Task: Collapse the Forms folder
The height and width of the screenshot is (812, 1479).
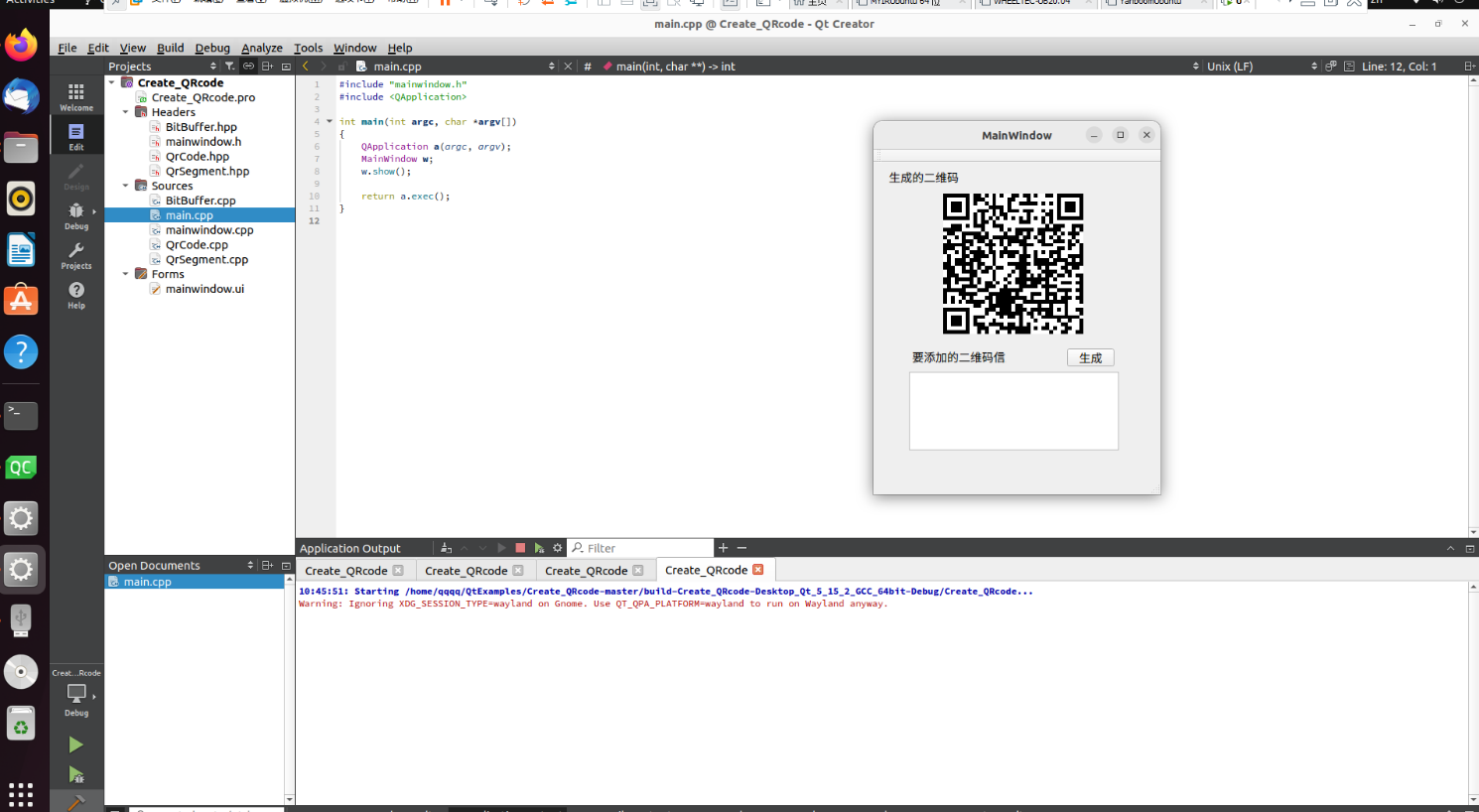Action: tap(126, 274)
